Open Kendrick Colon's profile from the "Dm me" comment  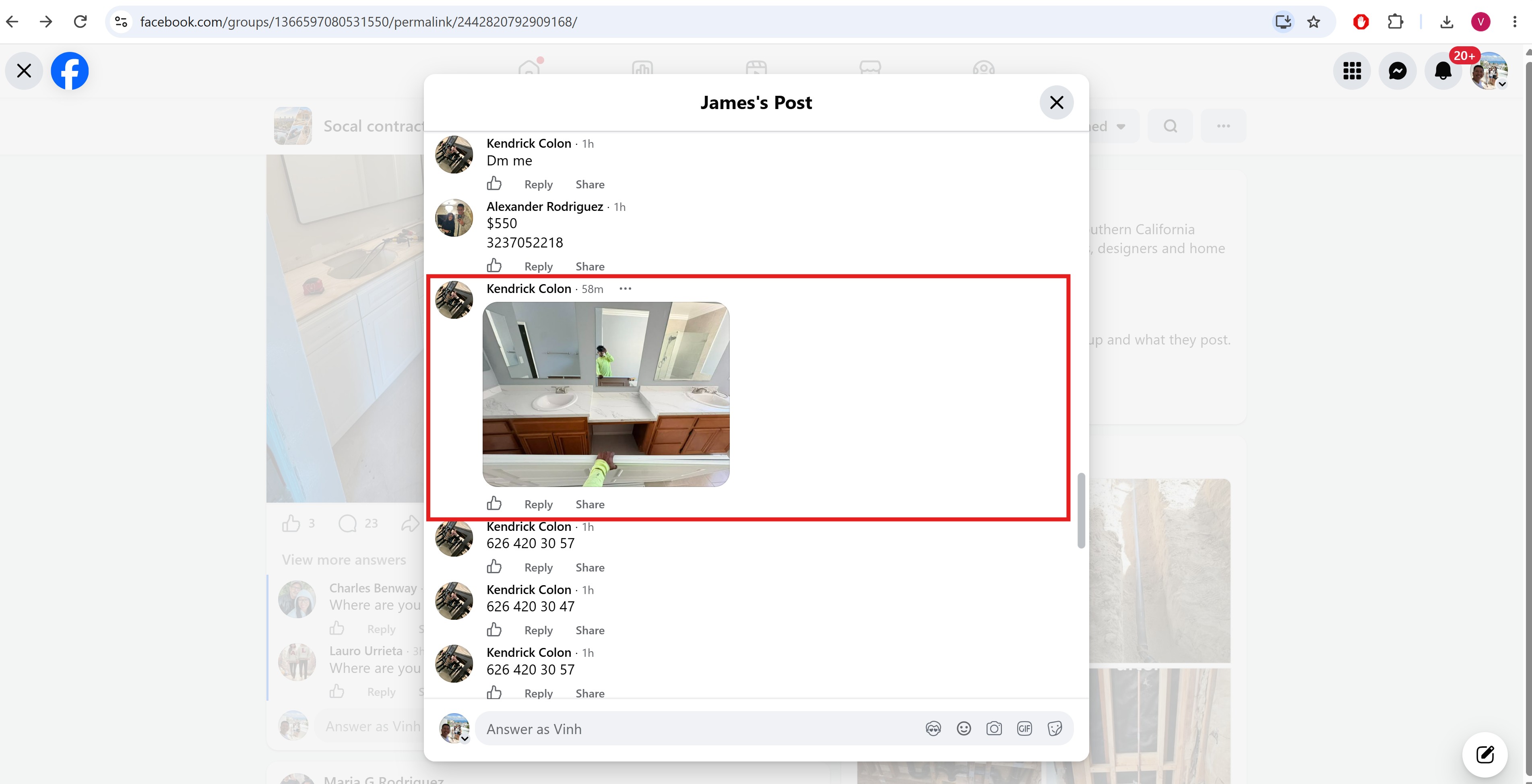coord(529,143)
